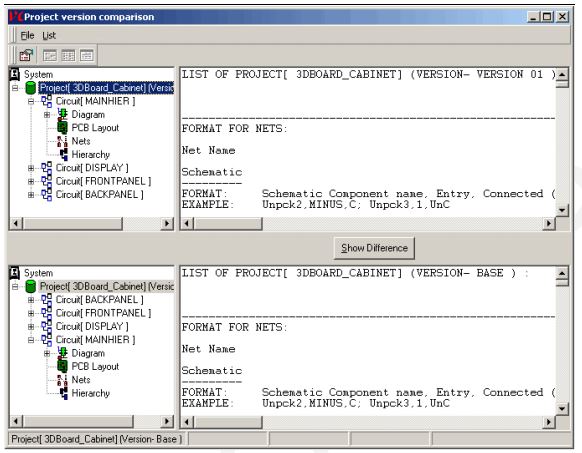Select Hierarchy label in lower tree
Image resolution: width=582 pixels, height=453 pixels.
point(91,393)
